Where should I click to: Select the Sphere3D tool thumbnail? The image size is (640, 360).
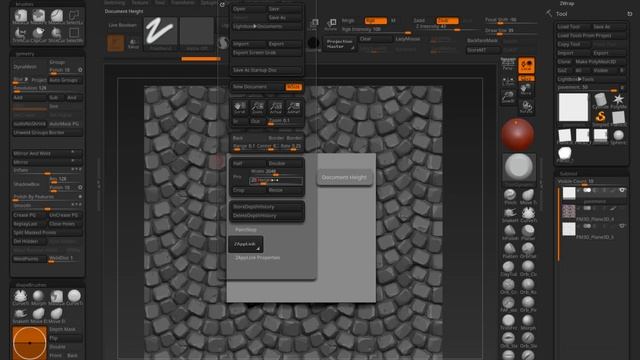[x=618, y=136]
